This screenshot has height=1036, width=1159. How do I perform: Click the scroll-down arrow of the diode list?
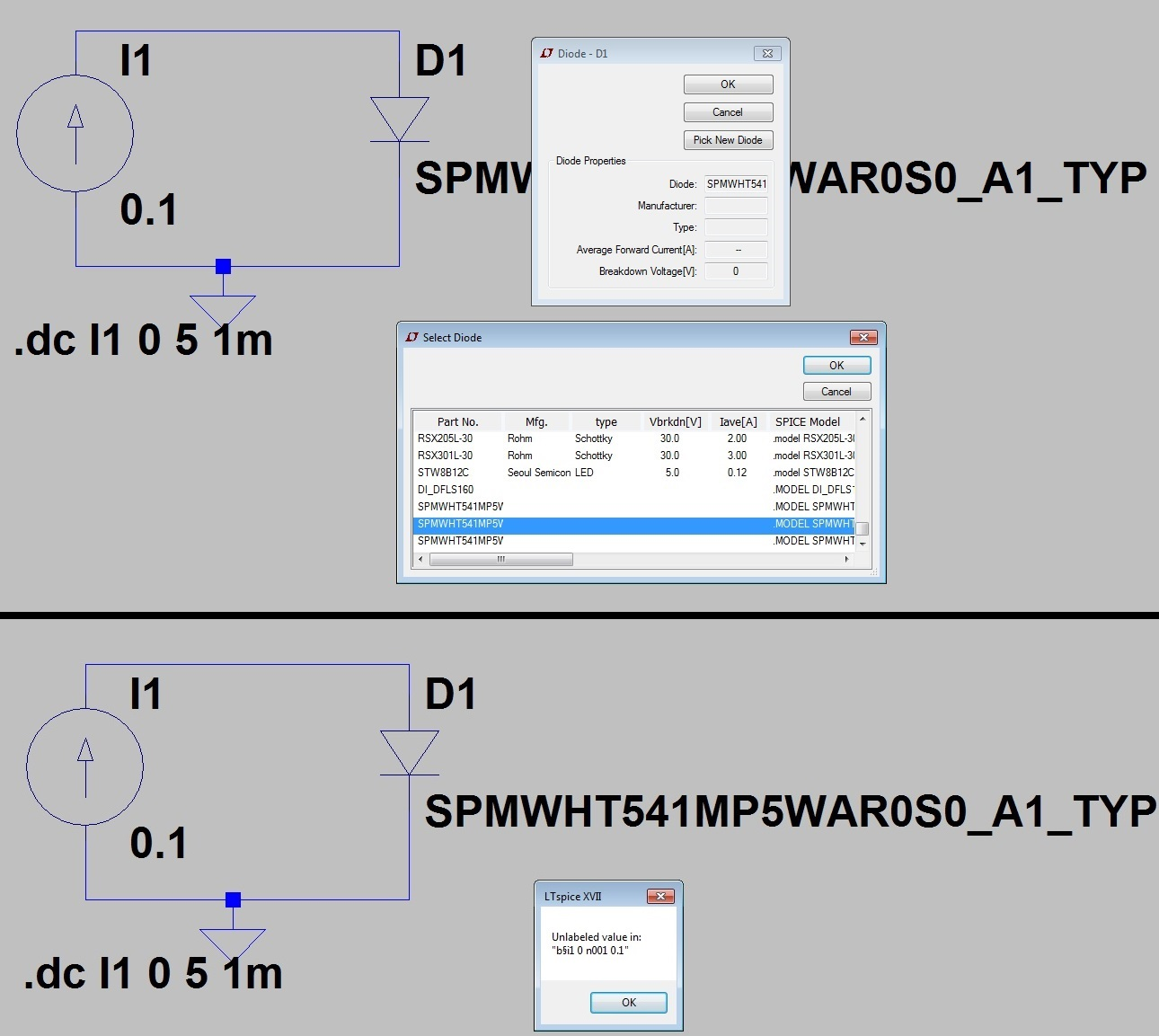(863, 544)
